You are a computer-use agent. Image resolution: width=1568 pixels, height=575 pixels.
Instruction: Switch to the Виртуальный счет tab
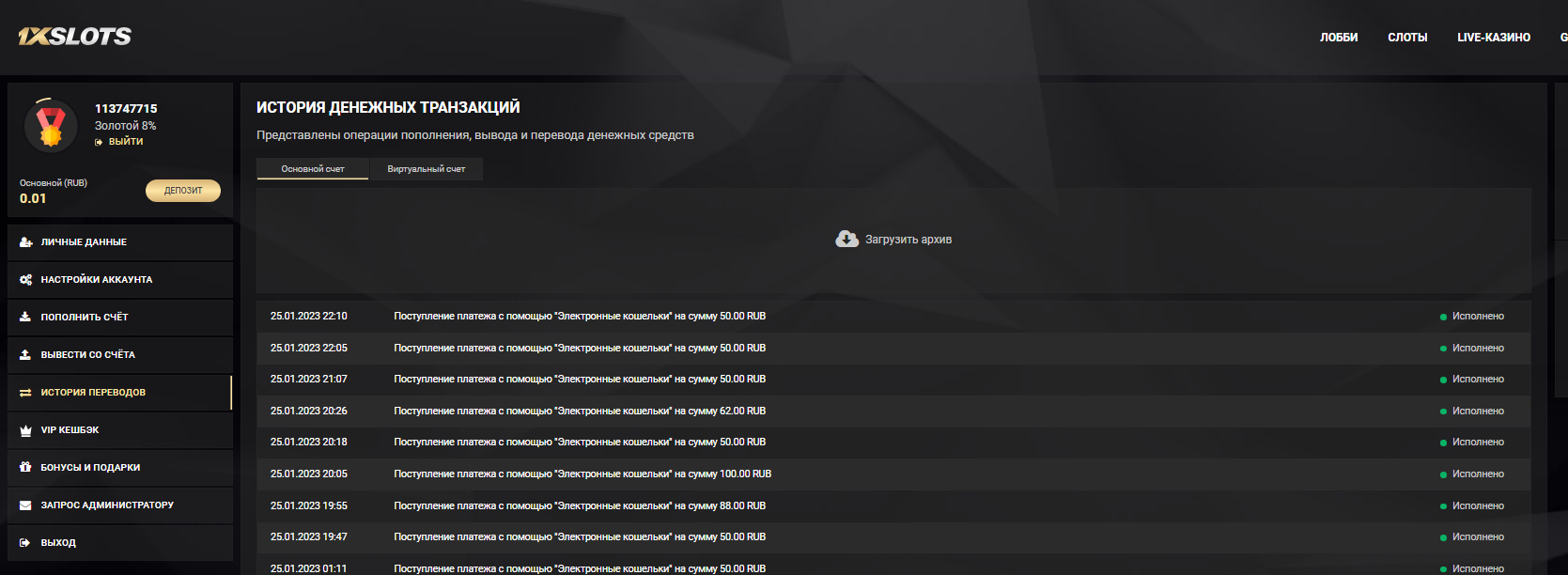pyautogui.click(x=426, y=169)
